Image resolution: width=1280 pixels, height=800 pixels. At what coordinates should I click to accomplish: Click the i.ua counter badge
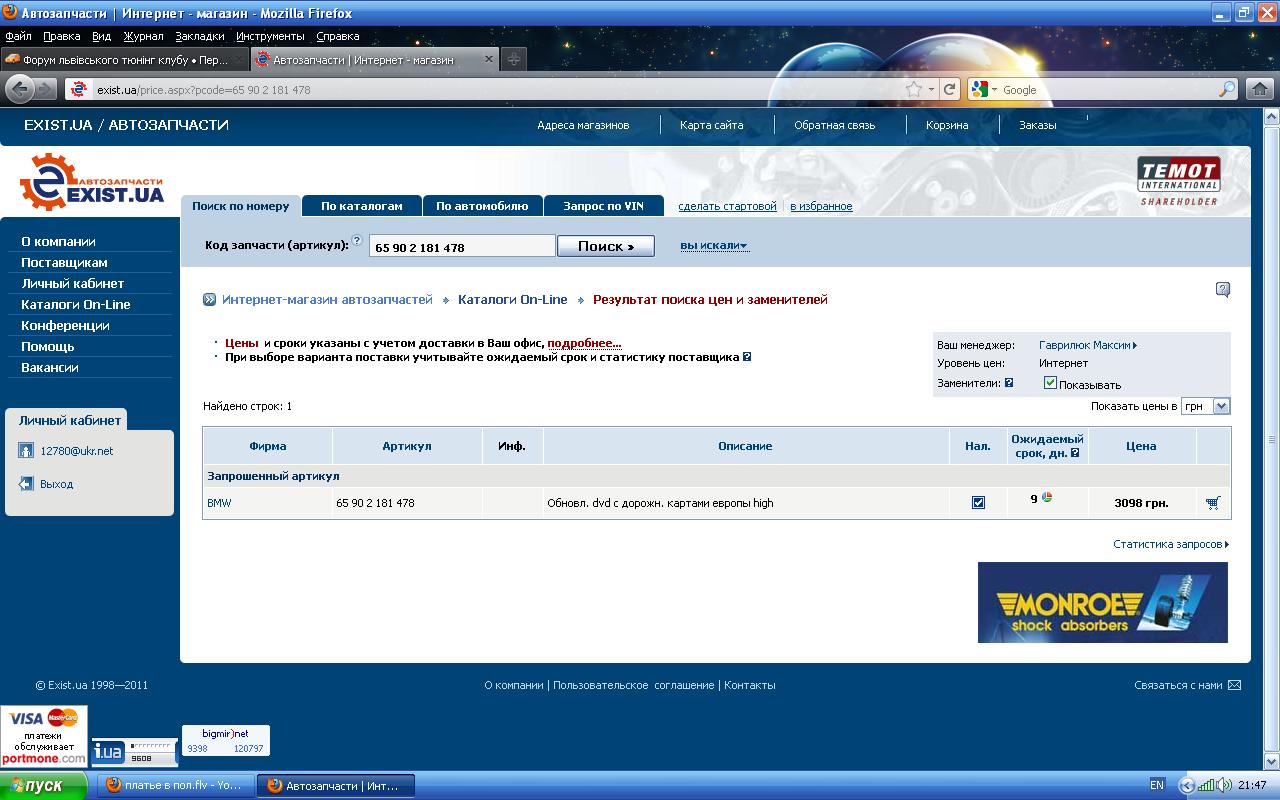pos(134,752)
